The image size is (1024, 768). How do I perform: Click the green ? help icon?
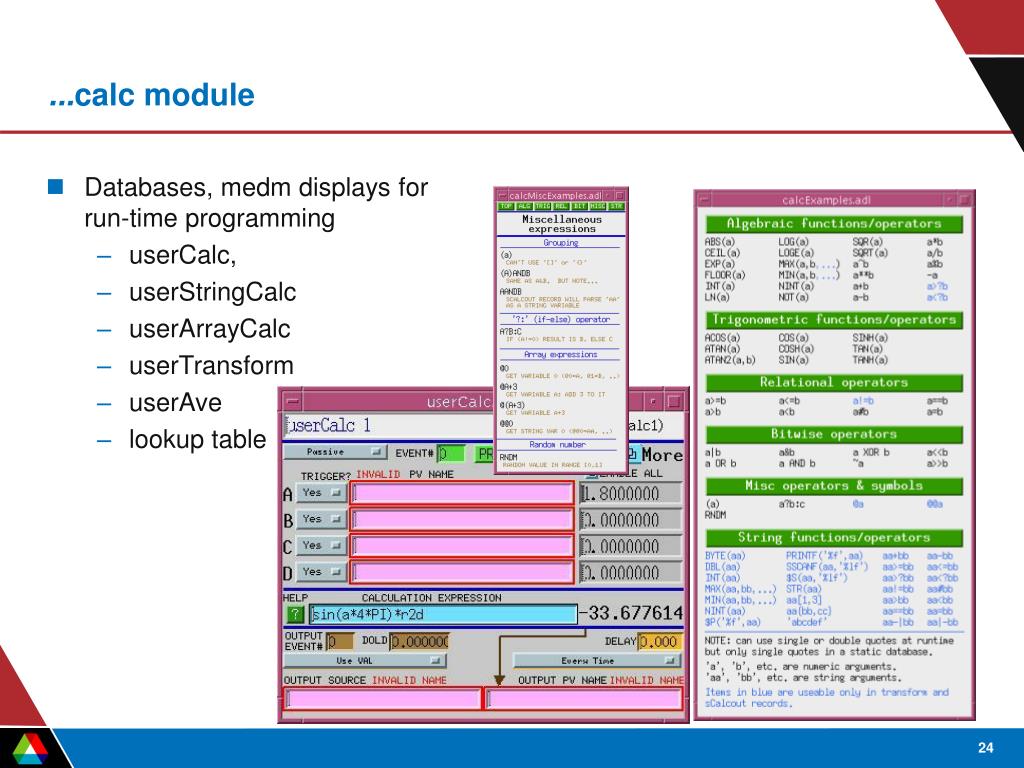(x=295, y=615)
